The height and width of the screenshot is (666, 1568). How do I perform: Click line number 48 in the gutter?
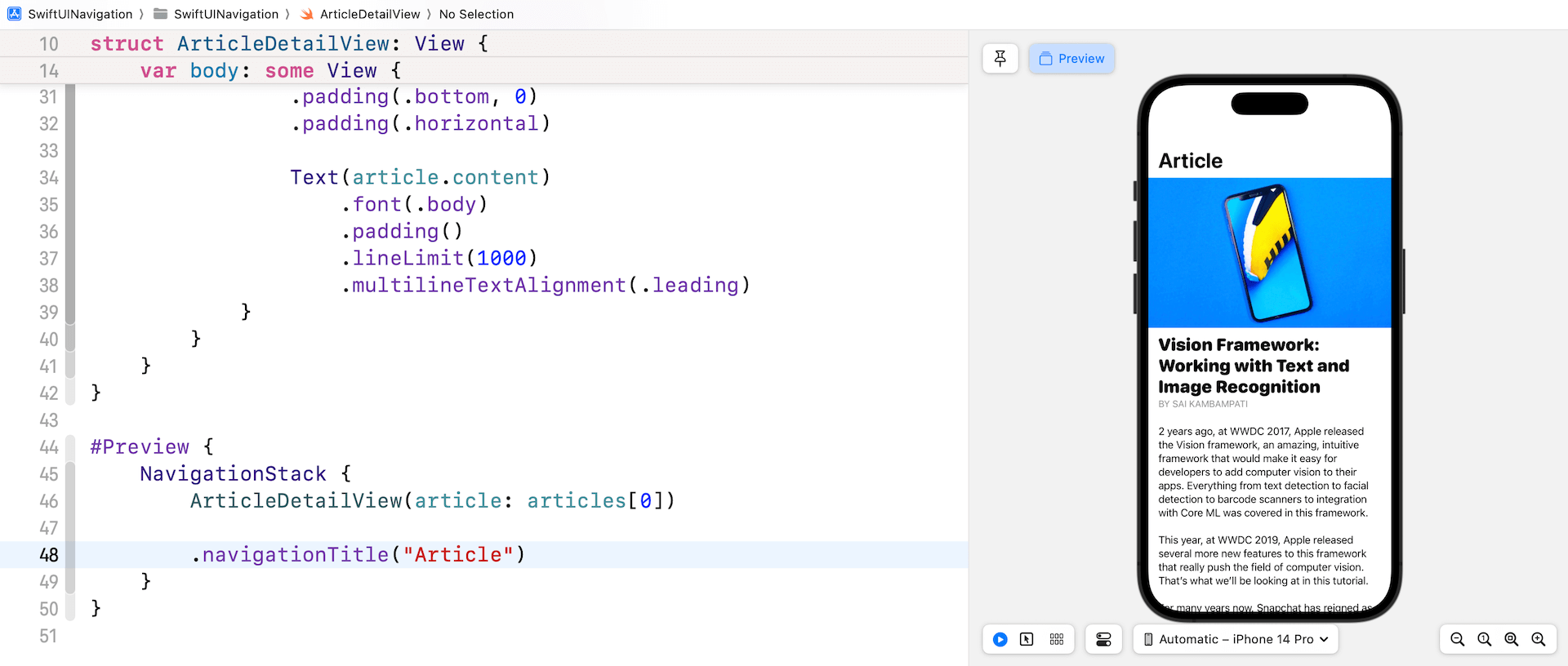49,555
